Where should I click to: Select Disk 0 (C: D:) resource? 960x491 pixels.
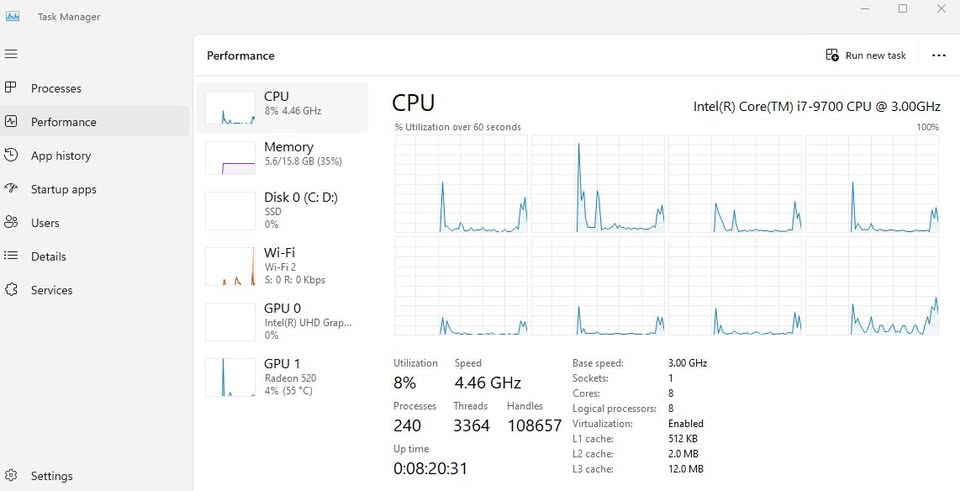click(x=282, y=211)
